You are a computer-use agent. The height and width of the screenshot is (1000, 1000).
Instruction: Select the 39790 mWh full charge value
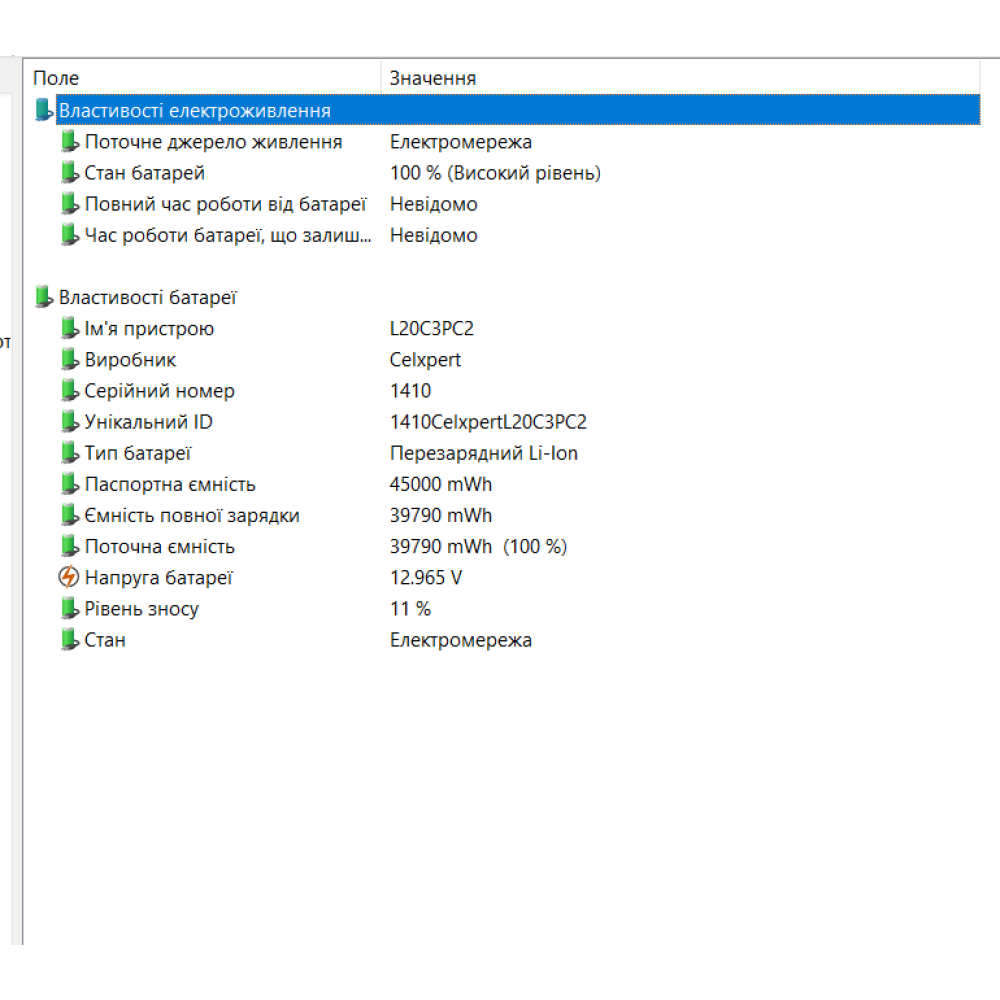pyautogui.click(x=441, y=515)
